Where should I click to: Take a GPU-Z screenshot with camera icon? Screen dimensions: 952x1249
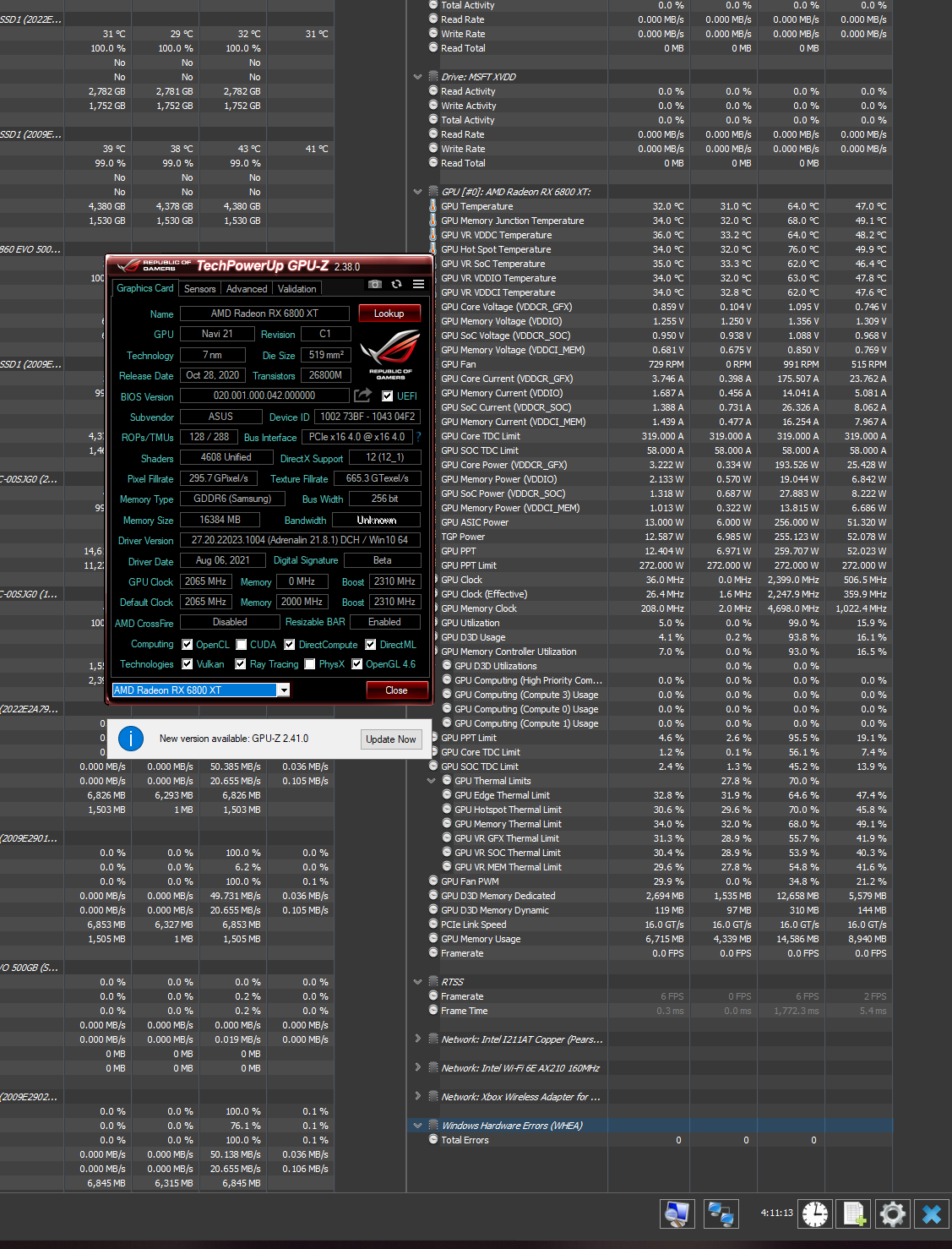[x=375, y=284]
